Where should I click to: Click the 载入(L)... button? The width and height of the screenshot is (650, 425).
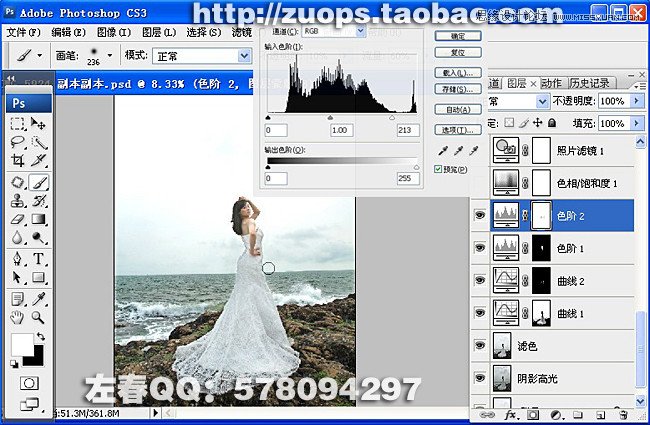[458, 73]
